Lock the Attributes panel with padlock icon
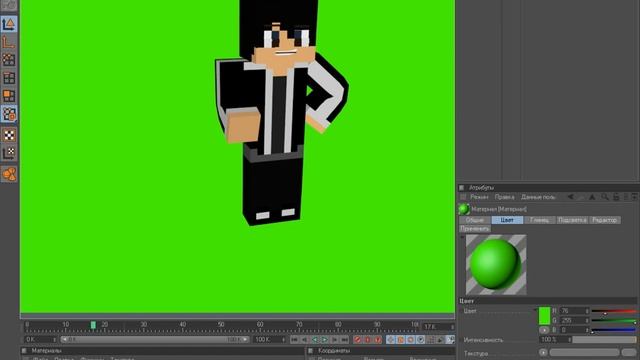 [x=616, y=197]
